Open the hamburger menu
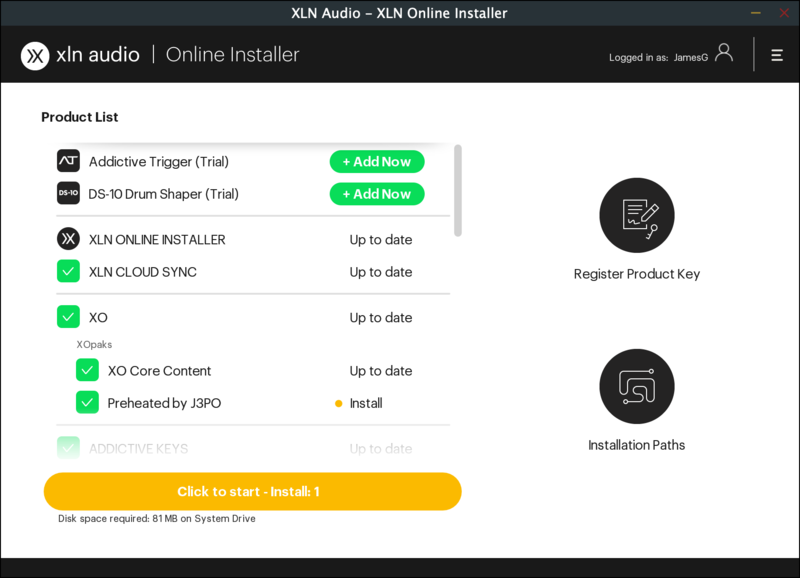 click(777, 55)
